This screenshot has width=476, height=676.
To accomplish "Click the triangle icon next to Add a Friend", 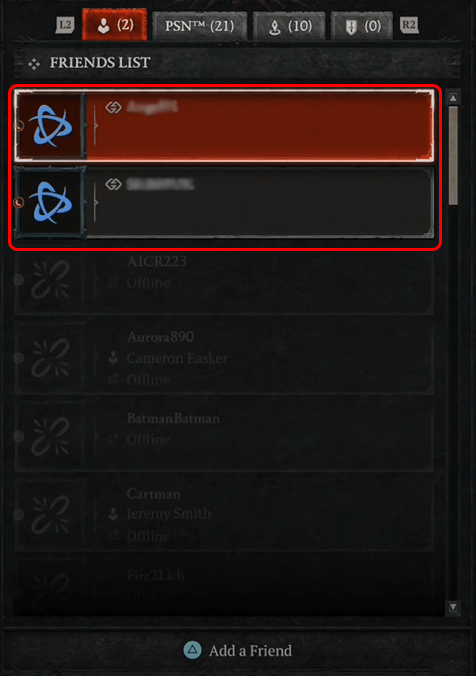I will [192, 650].
